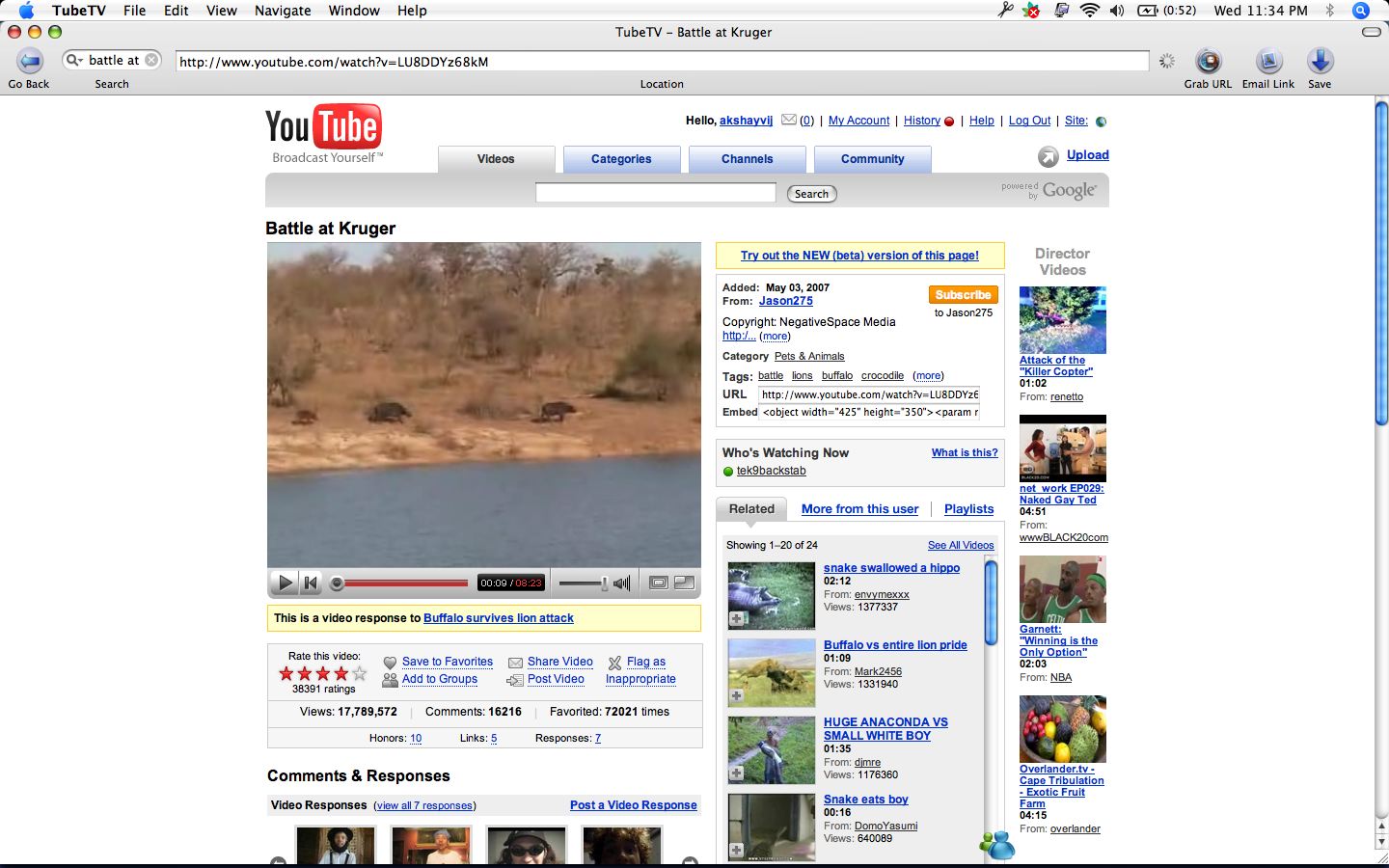Click Post a Video Response link
Viewport: 1389px width, 868px height.
(633, 805)
